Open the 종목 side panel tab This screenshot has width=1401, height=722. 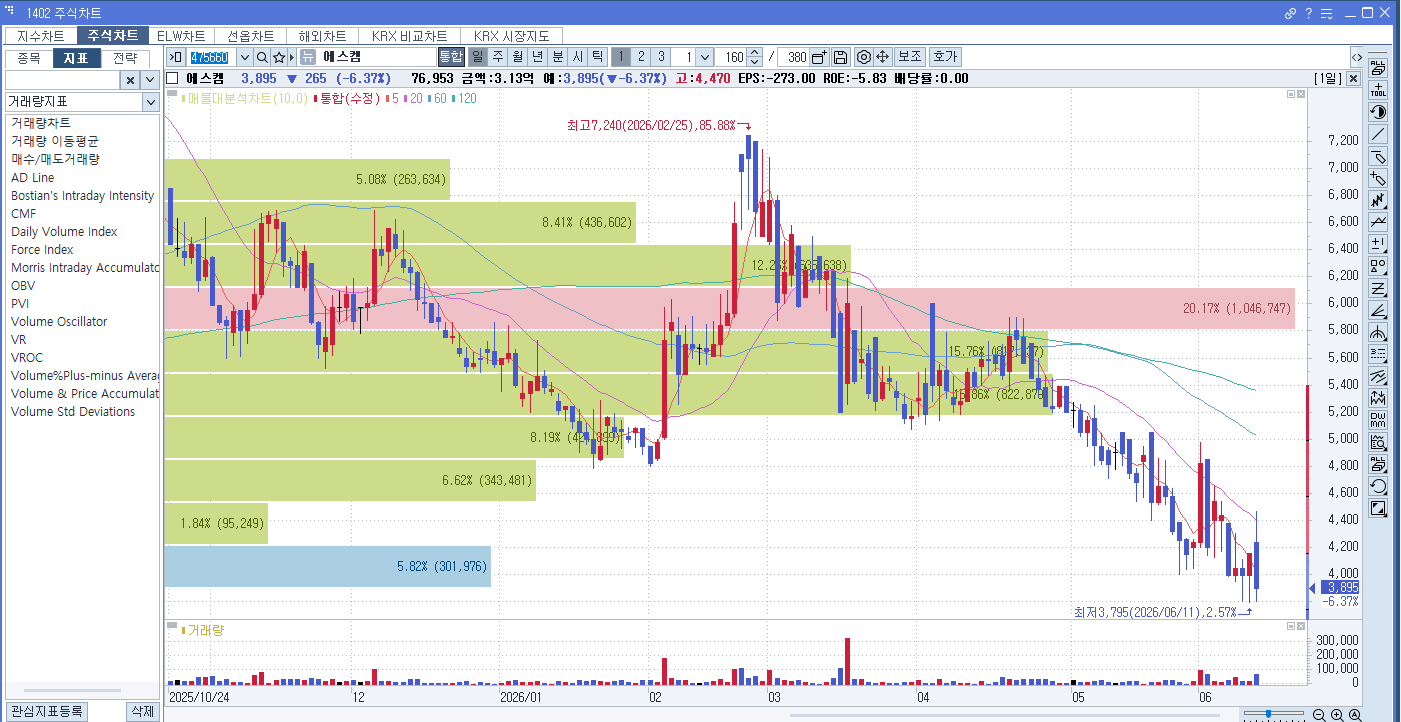(x=29, y=58)
